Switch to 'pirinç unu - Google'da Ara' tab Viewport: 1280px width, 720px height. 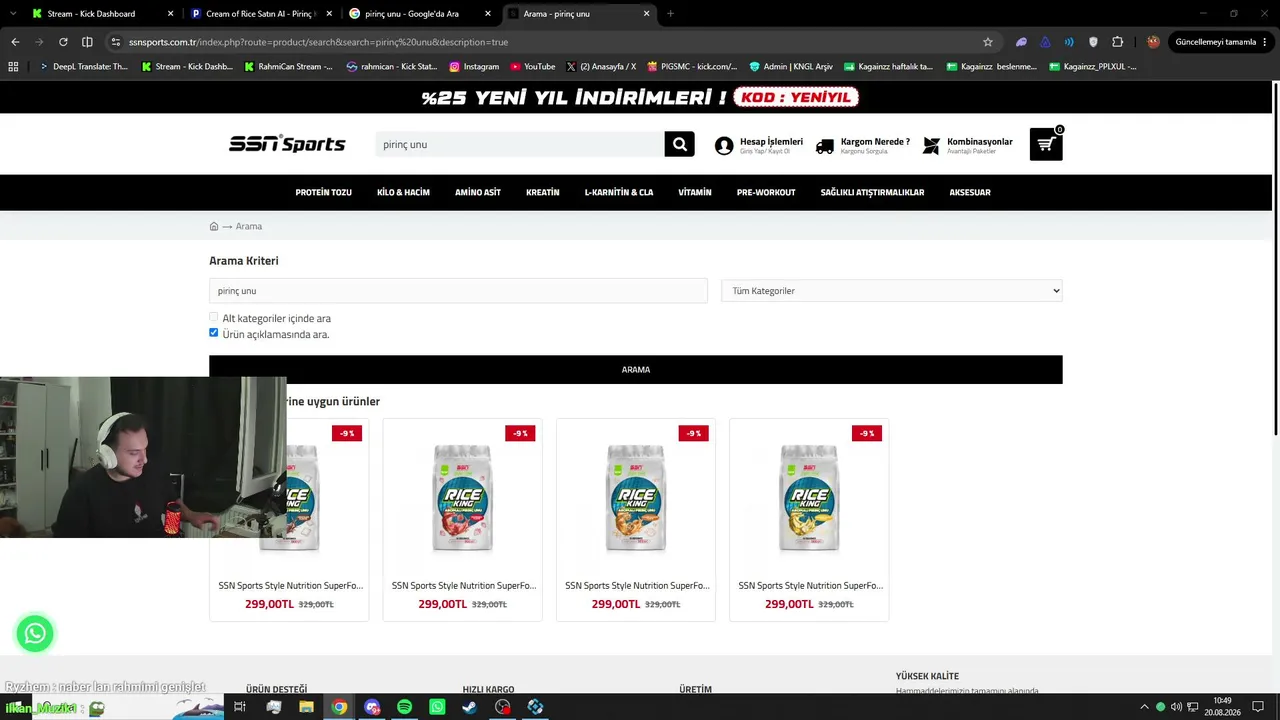point(419,14)
